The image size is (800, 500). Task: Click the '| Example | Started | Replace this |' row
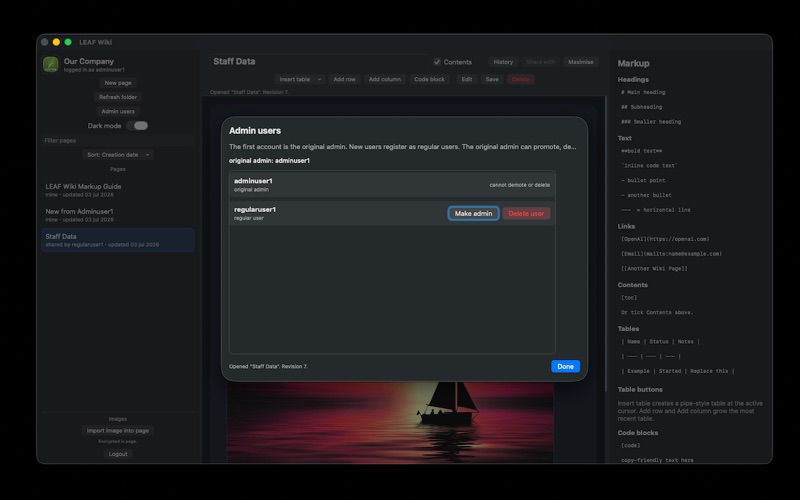tap(678, 371)
